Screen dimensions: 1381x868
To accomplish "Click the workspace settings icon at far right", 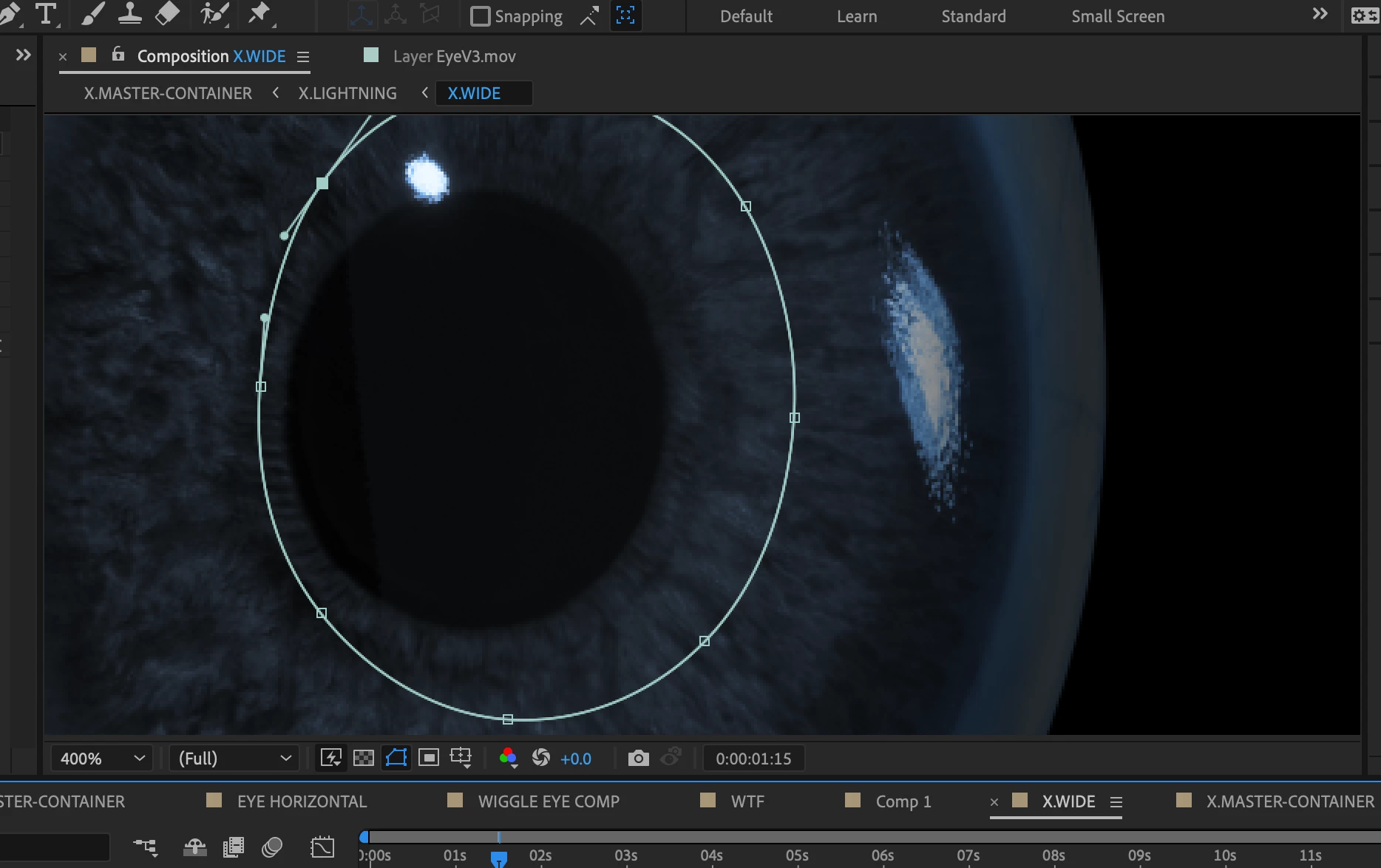I will tap(1364, 16).
